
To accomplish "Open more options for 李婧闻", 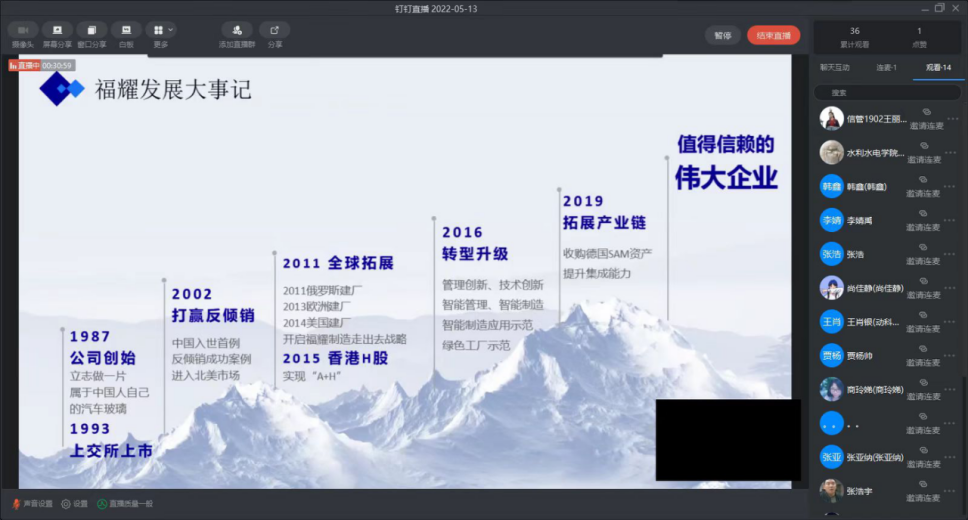I will (952, 220).
